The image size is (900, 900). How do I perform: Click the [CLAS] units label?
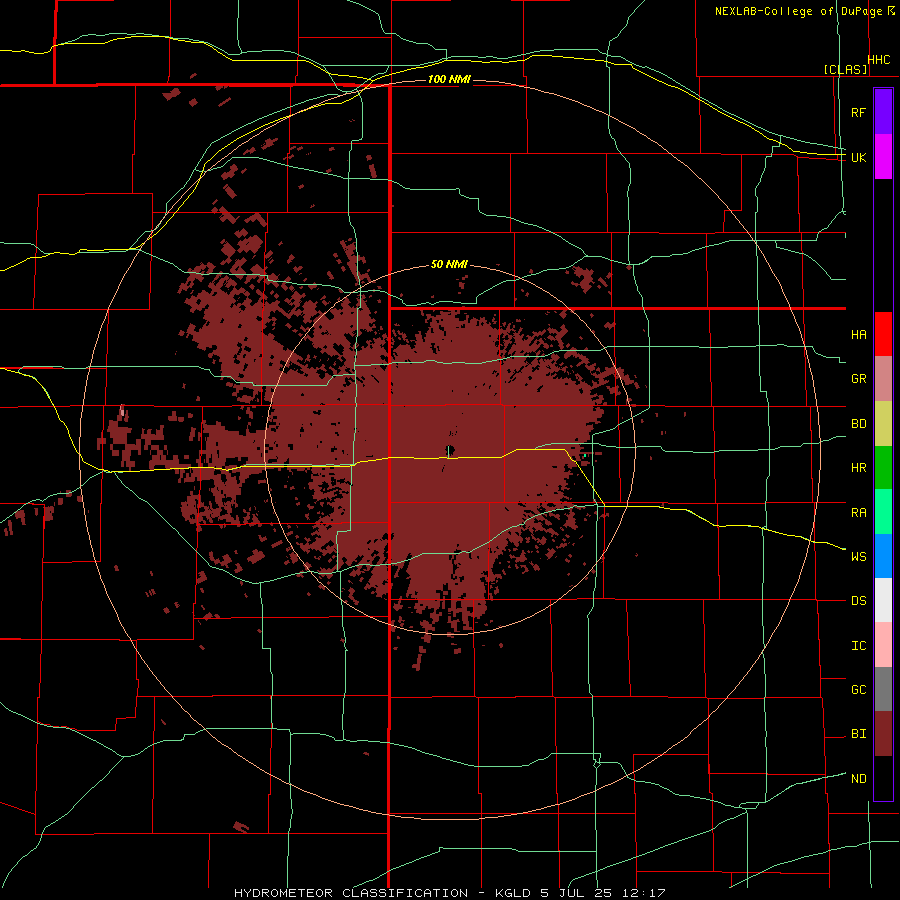pos(845,69)
